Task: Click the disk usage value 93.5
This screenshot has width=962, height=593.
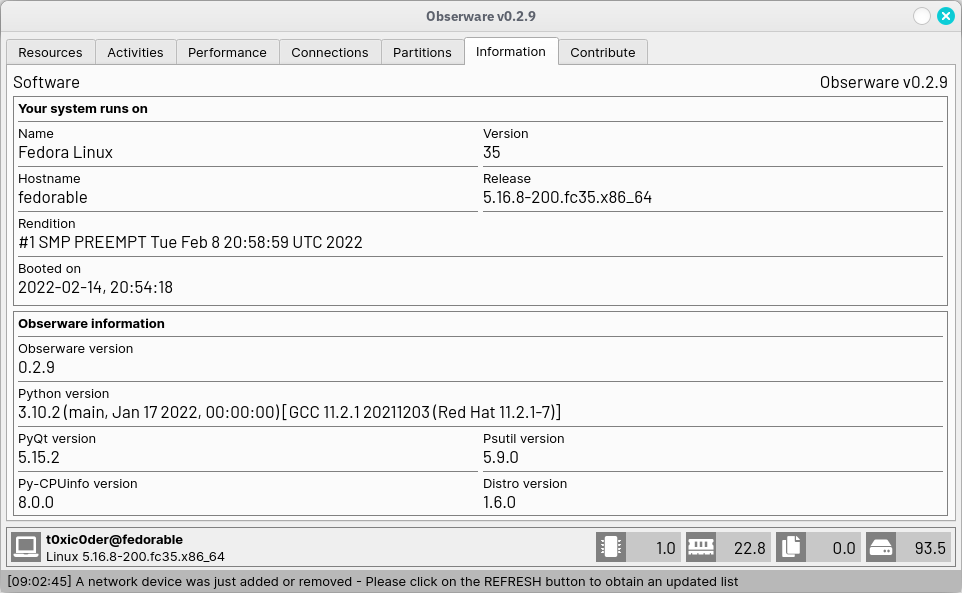Action: (x=930, y=548)
